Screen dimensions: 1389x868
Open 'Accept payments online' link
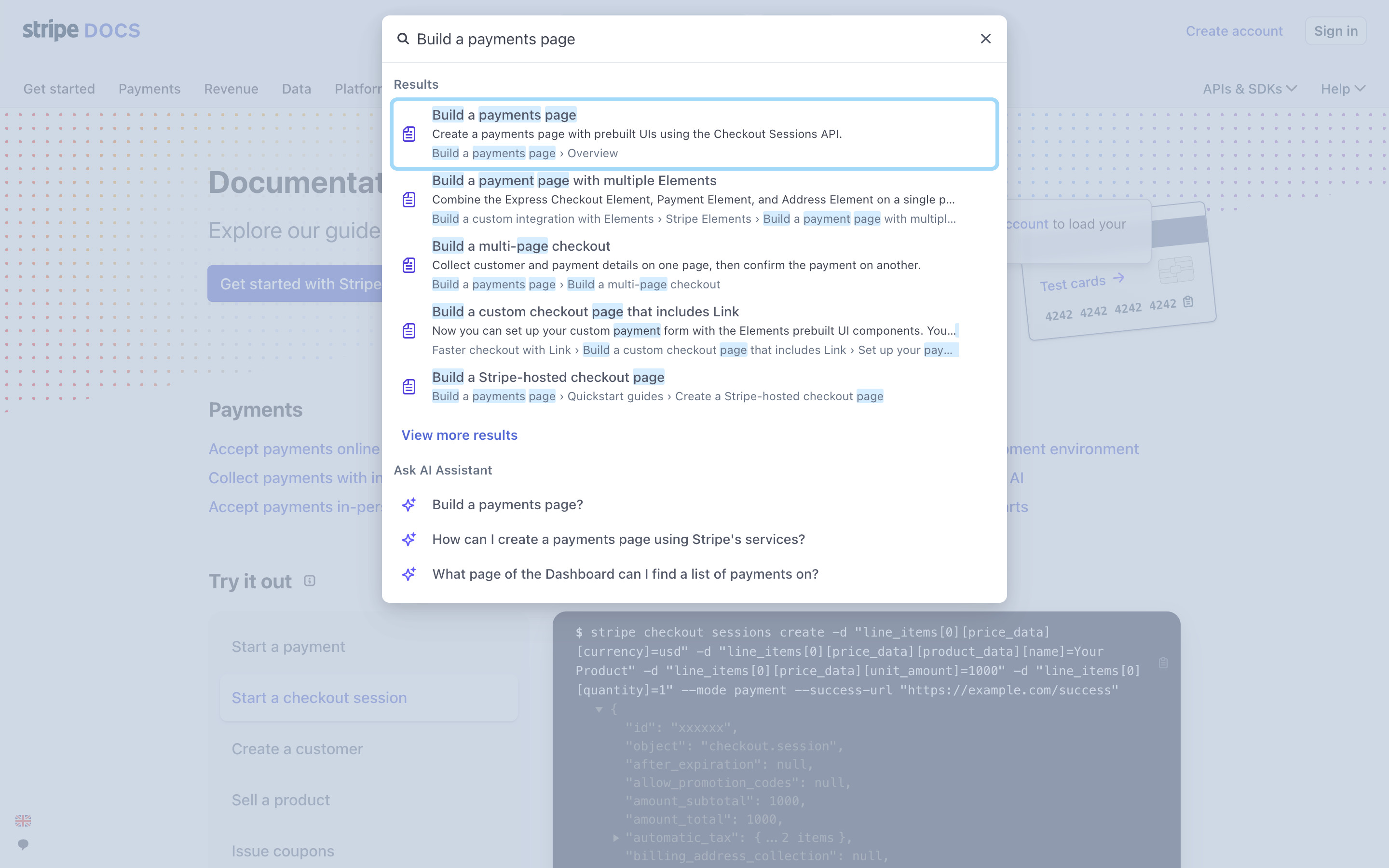[294, 448]
